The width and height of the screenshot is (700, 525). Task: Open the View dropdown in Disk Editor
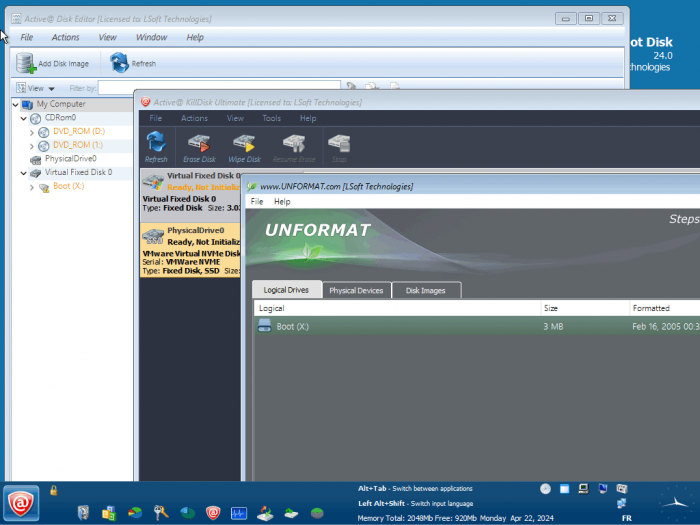[x=36, y=88]
